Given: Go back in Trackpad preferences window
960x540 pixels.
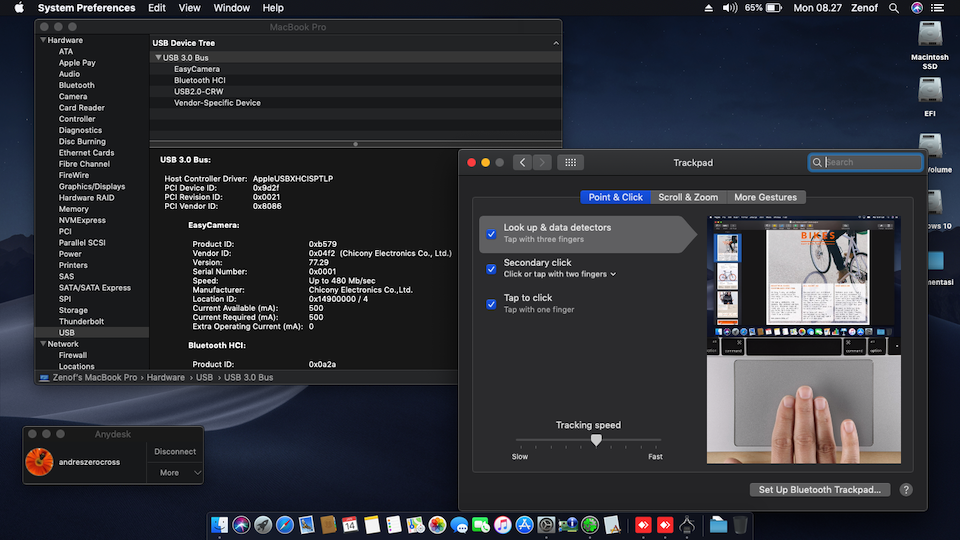Looking at the screenshot, I should point(522,162).
